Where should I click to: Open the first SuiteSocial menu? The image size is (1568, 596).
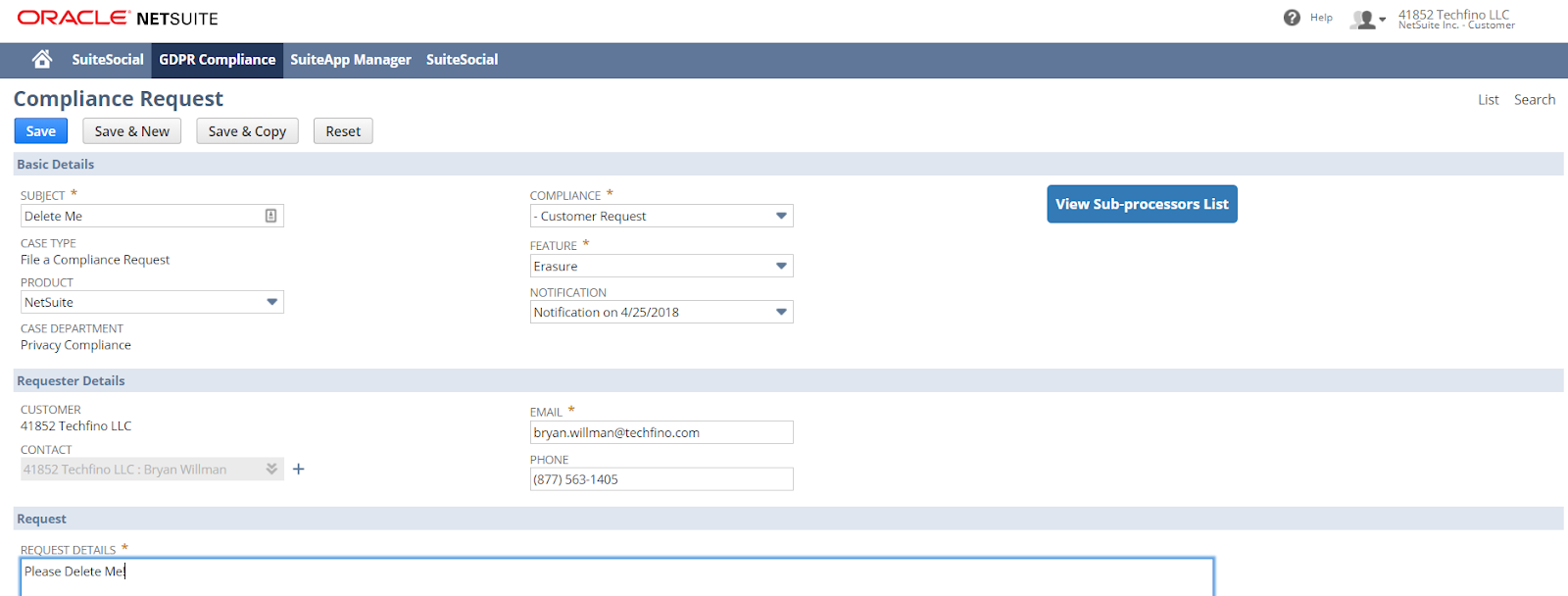pyautogui.click(x=108, y=60)
